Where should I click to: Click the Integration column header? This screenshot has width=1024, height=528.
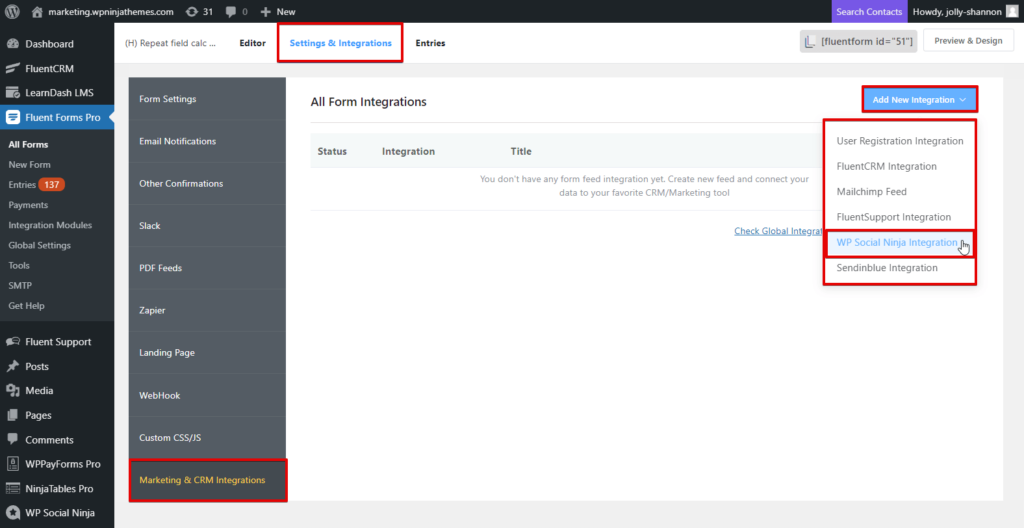point(408,152)
